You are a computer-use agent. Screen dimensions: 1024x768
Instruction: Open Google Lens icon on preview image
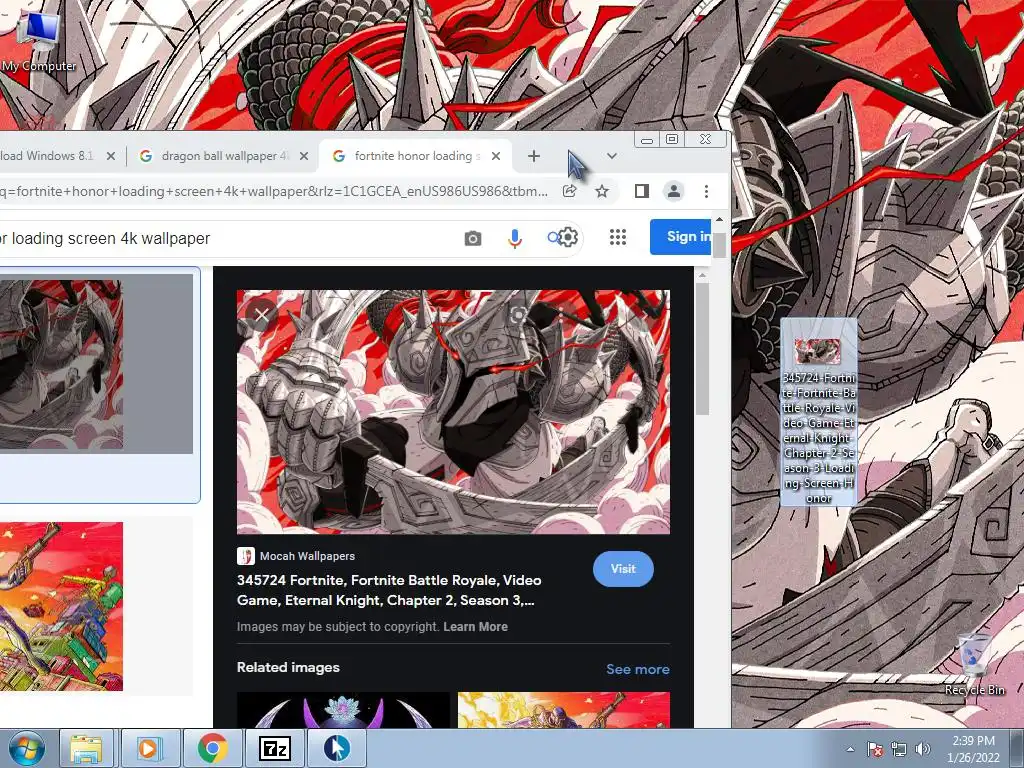click(x=519, y=315)
